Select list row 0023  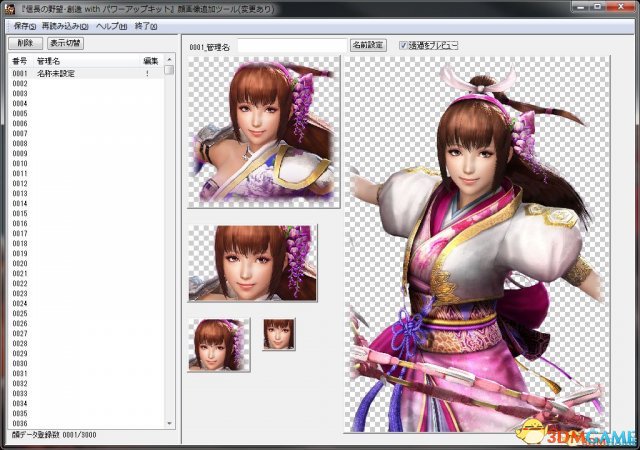[x=87, y=294]
